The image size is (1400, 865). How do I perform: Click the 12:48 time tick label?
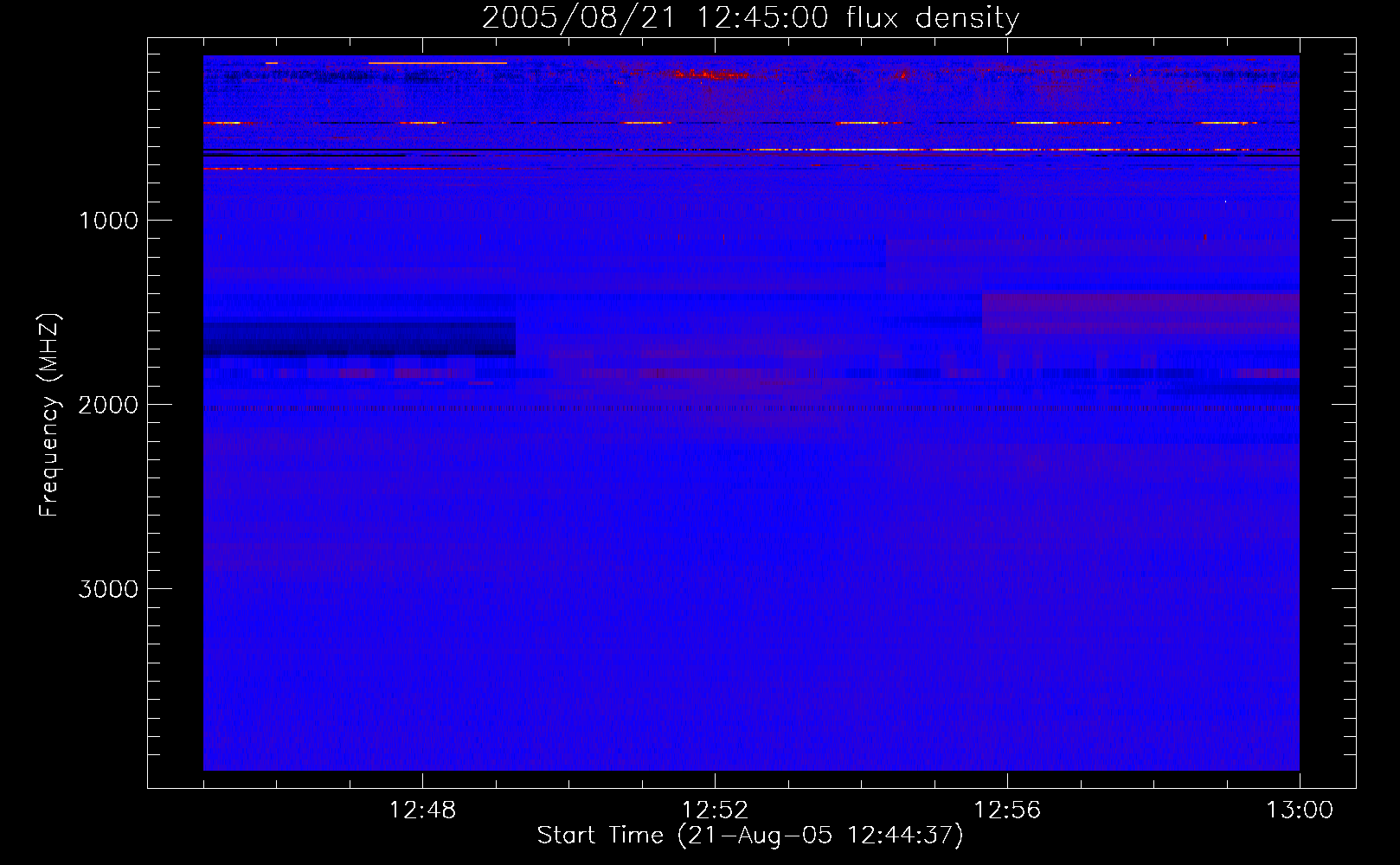tap(422, 811)
